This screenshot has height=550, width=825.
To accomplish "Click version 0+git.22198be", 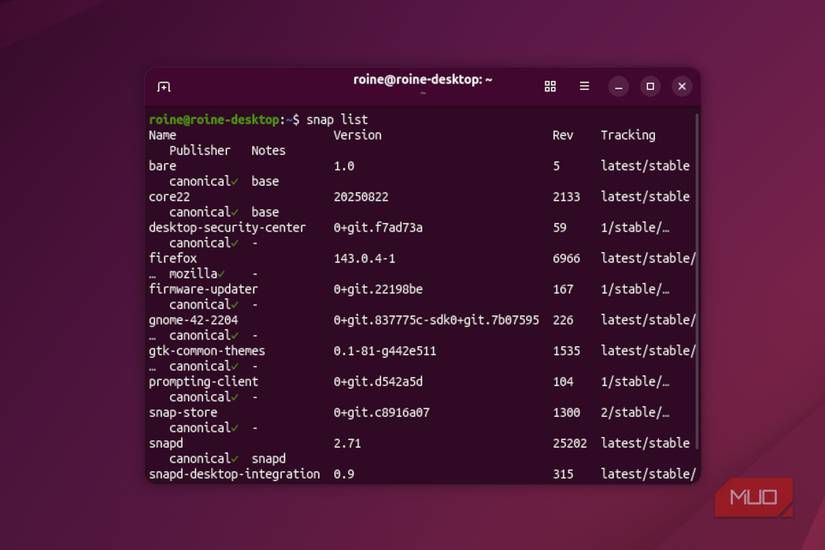I will click(x=378, y=289).
